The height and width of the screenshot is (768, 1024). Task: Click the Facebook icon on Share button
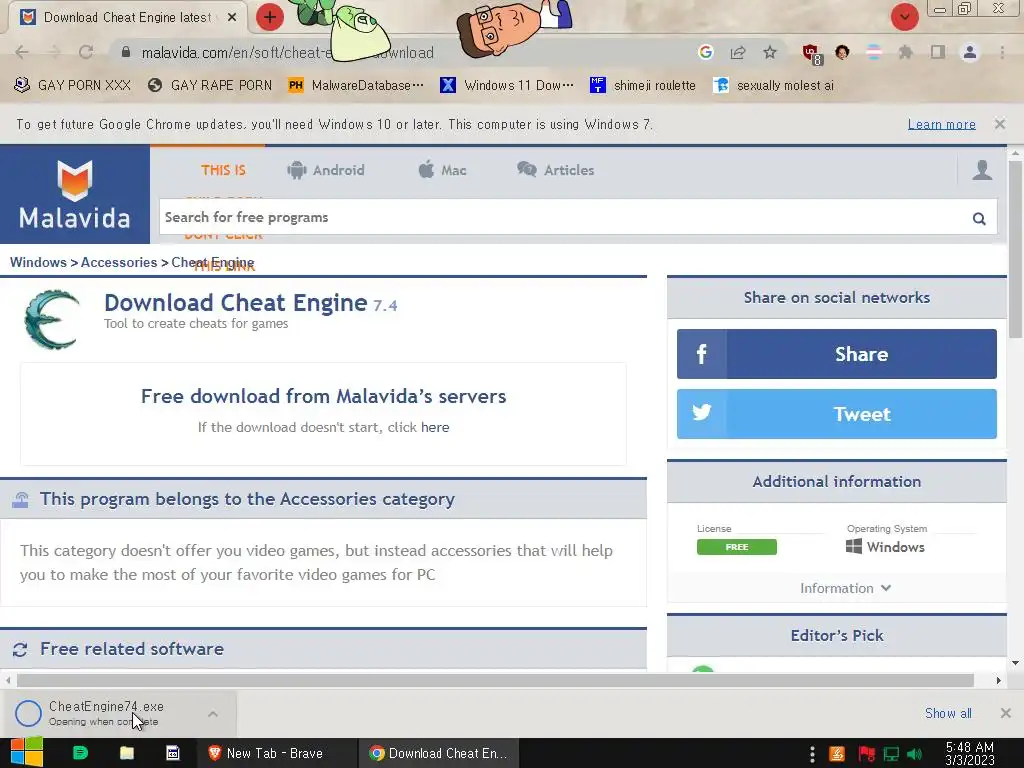tap(701, 354)
